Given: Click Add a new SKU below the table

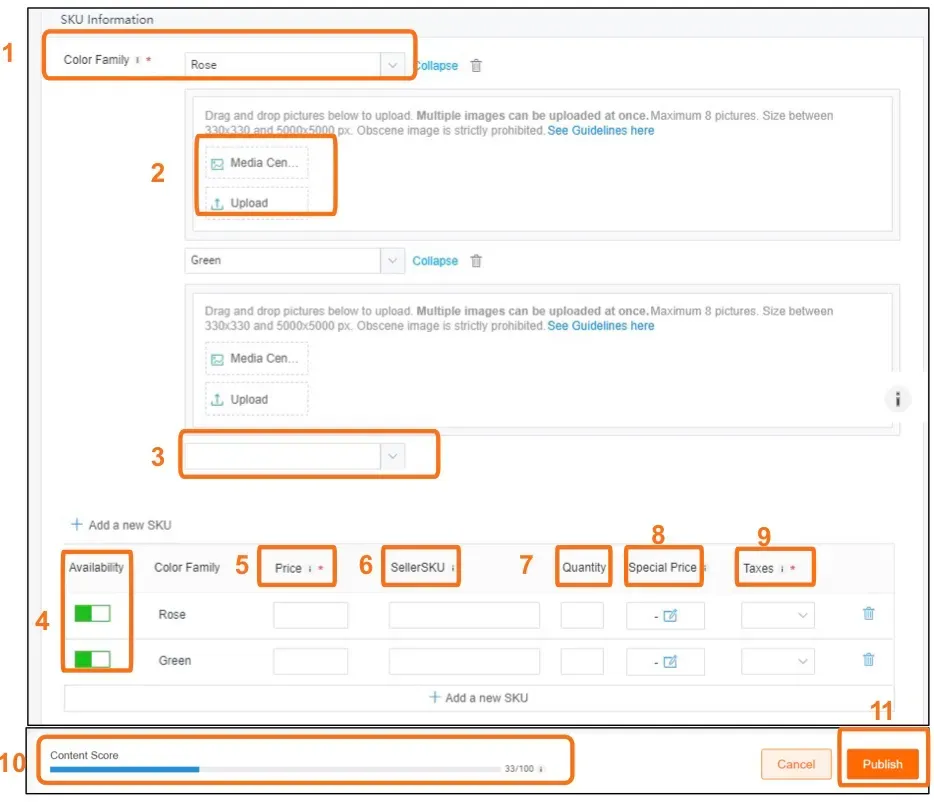Looking at the screenshot, I should (x=478, y=698).
